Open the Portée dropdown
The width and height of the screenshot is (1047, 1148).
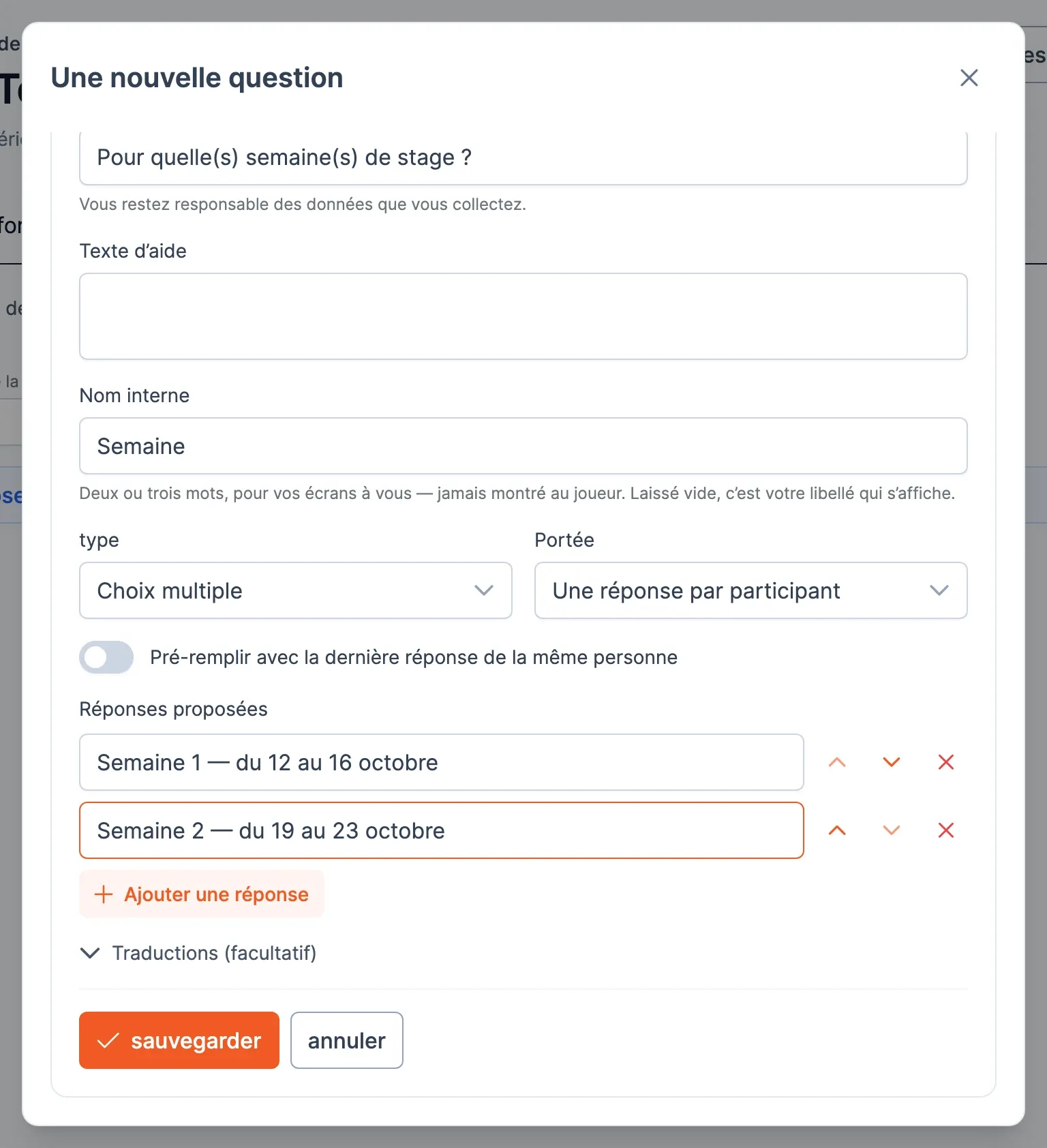click(751, 590)
